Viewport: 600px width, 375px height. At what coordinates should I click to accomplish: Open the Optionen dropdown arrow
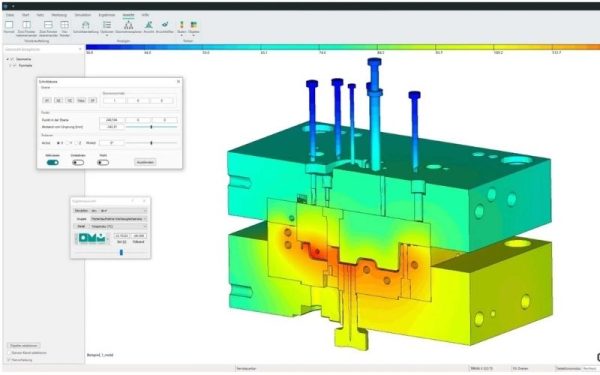coord(107,36)
